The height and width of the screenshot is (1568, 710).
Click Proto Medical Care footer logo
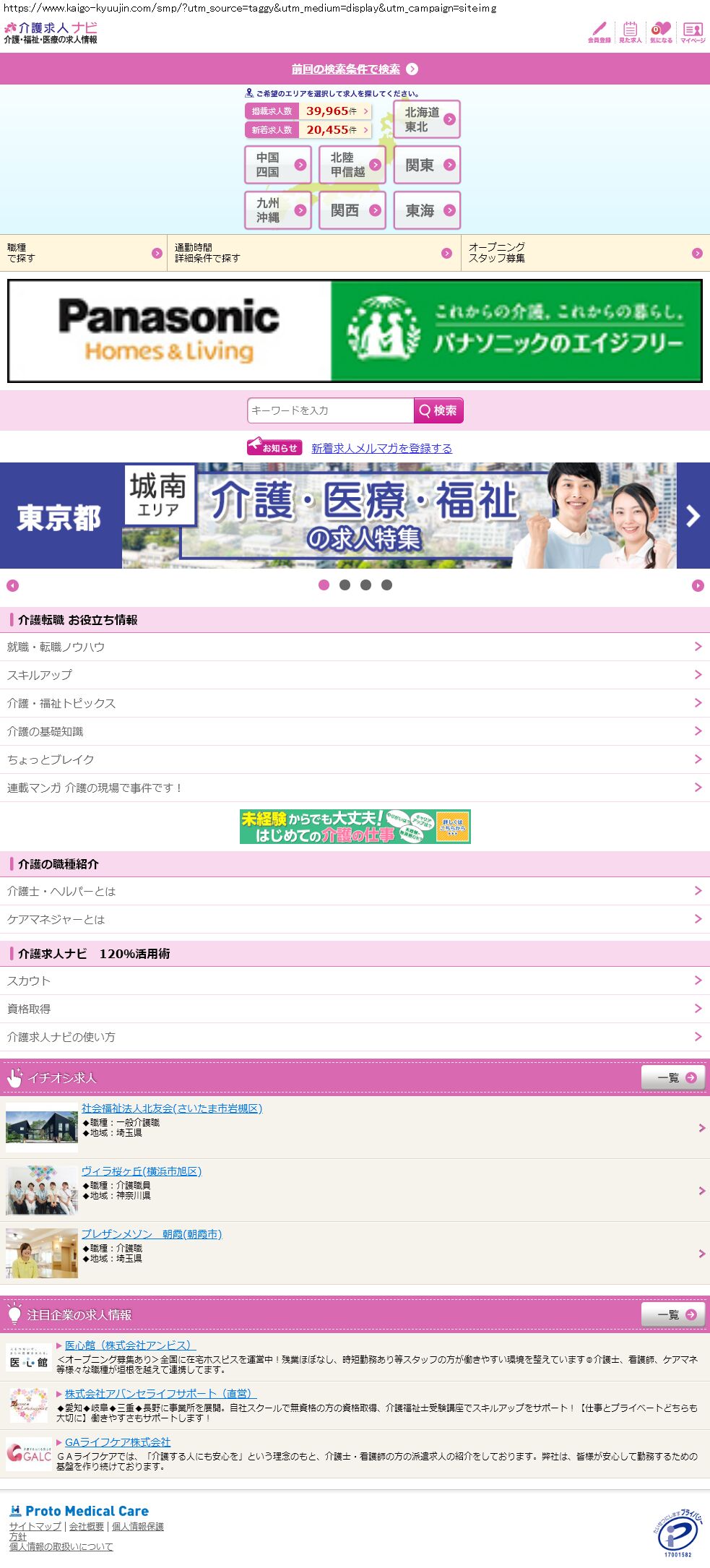pyautogui.click(x=79, y=1511)
